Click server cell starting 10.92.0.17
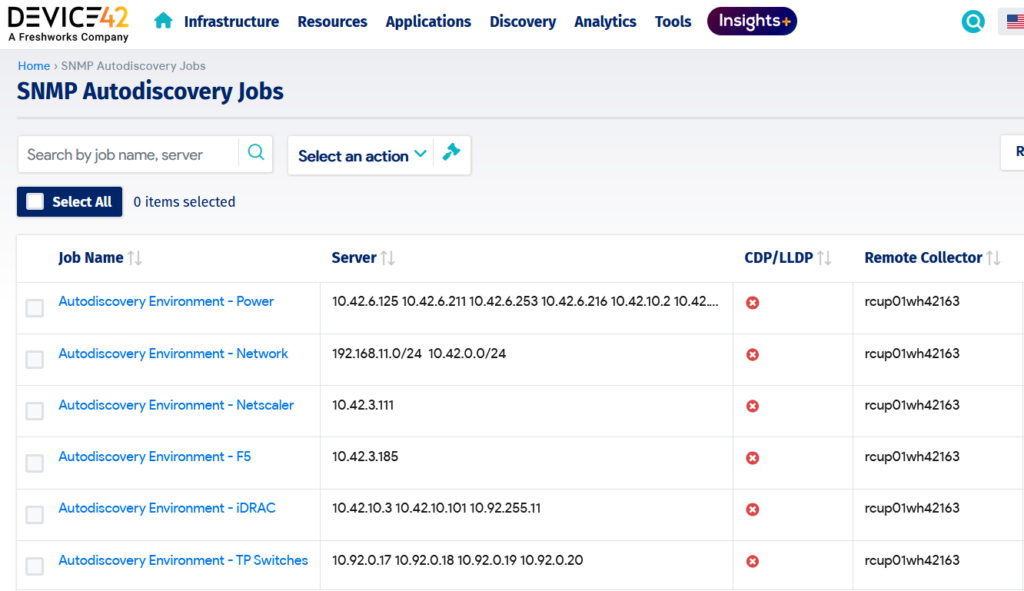This screenshot has width=1024, height=591. click(x=457, y=560)
